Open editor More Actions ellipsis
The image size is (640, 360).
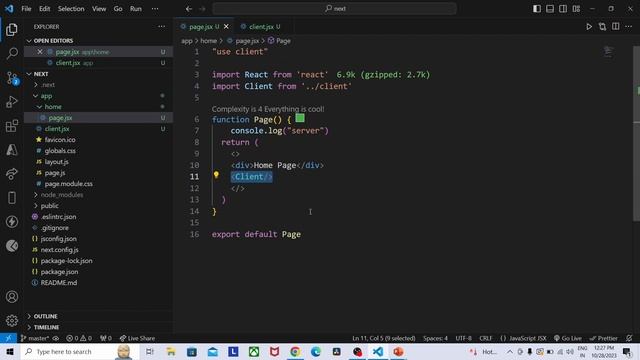(x=629, y=27)
